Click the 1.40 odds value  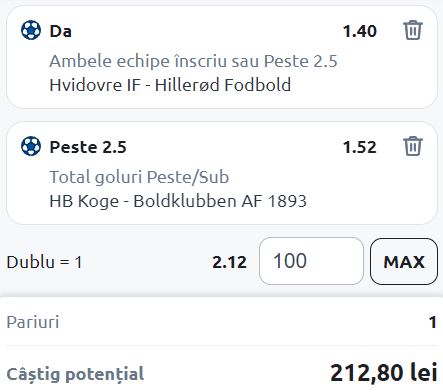click(360, 31)
